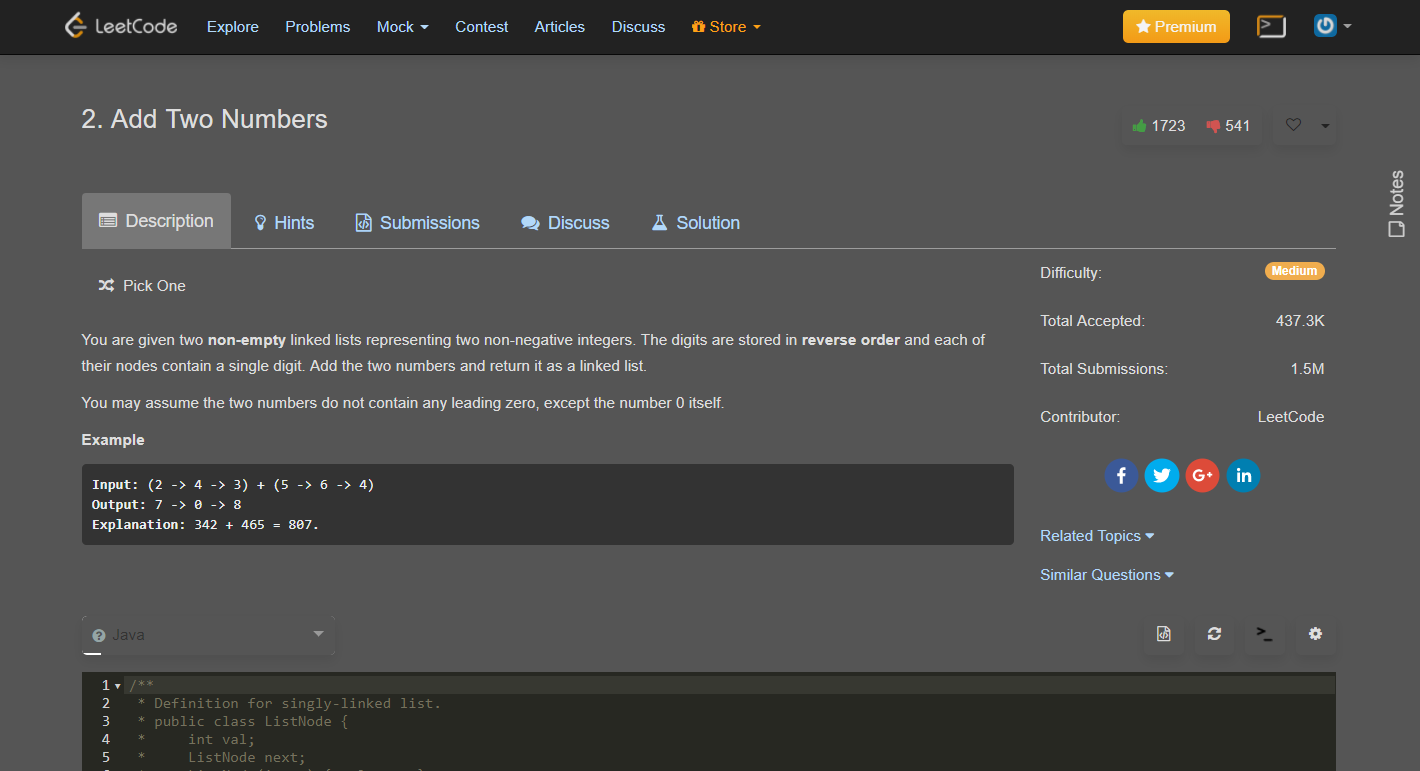The width and height of the screenshot is (1420, 771).
Task: Open the terminal playground icon in navbar
Action: [x=1271, y=26]
